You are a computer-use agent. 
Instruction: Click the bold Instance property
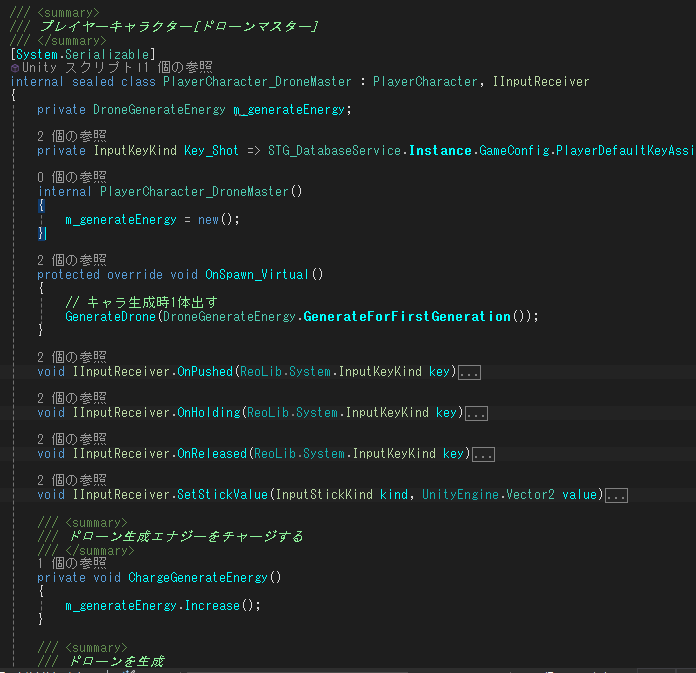tap(440, 151)
